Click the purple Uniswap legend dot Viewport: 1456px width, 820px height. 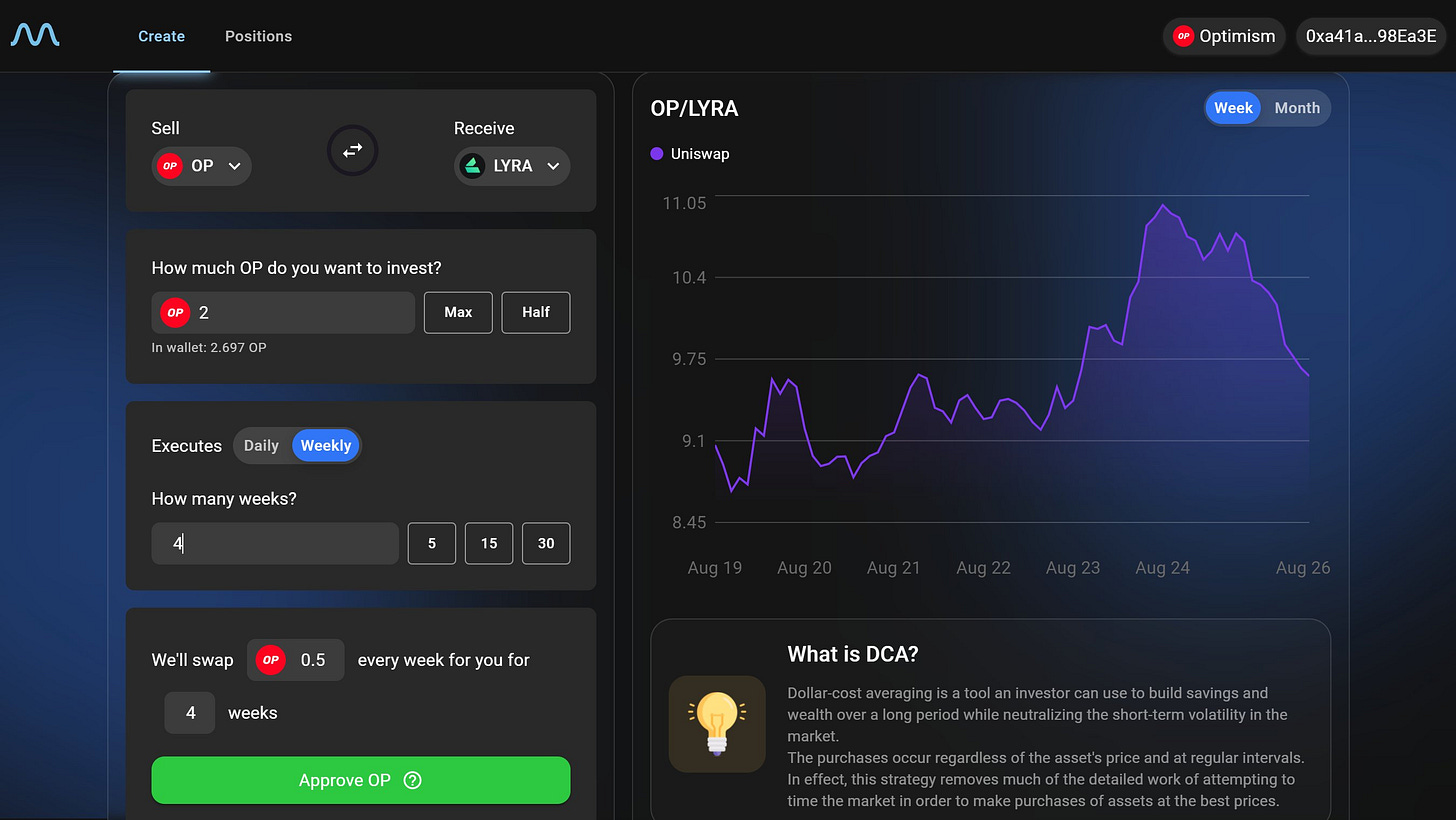[657, 154]
